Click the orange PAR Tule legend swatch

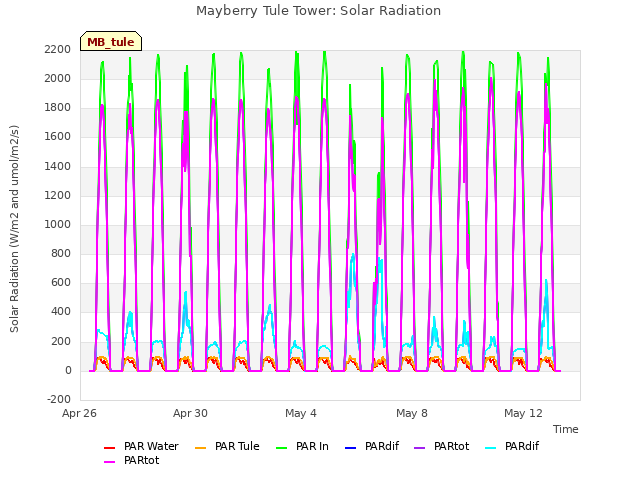point(200,447)
